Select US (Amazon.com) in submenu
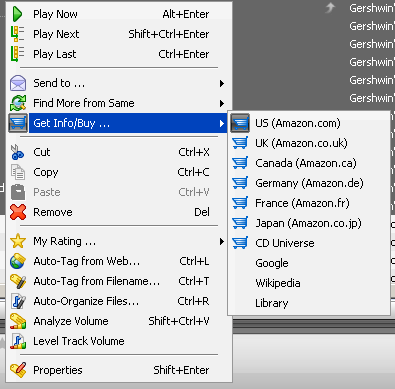The image size is (395, 389). (309, 123)
